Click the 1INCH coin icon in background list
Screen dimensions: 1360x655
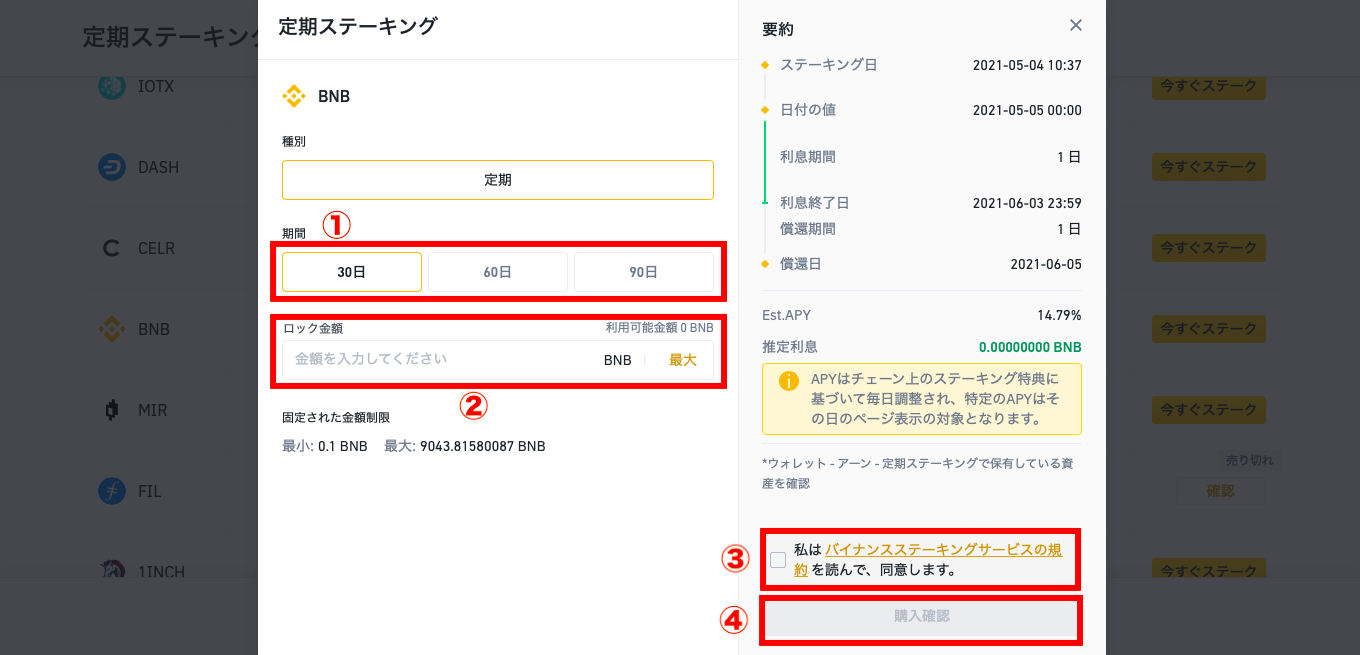[112, 570]
